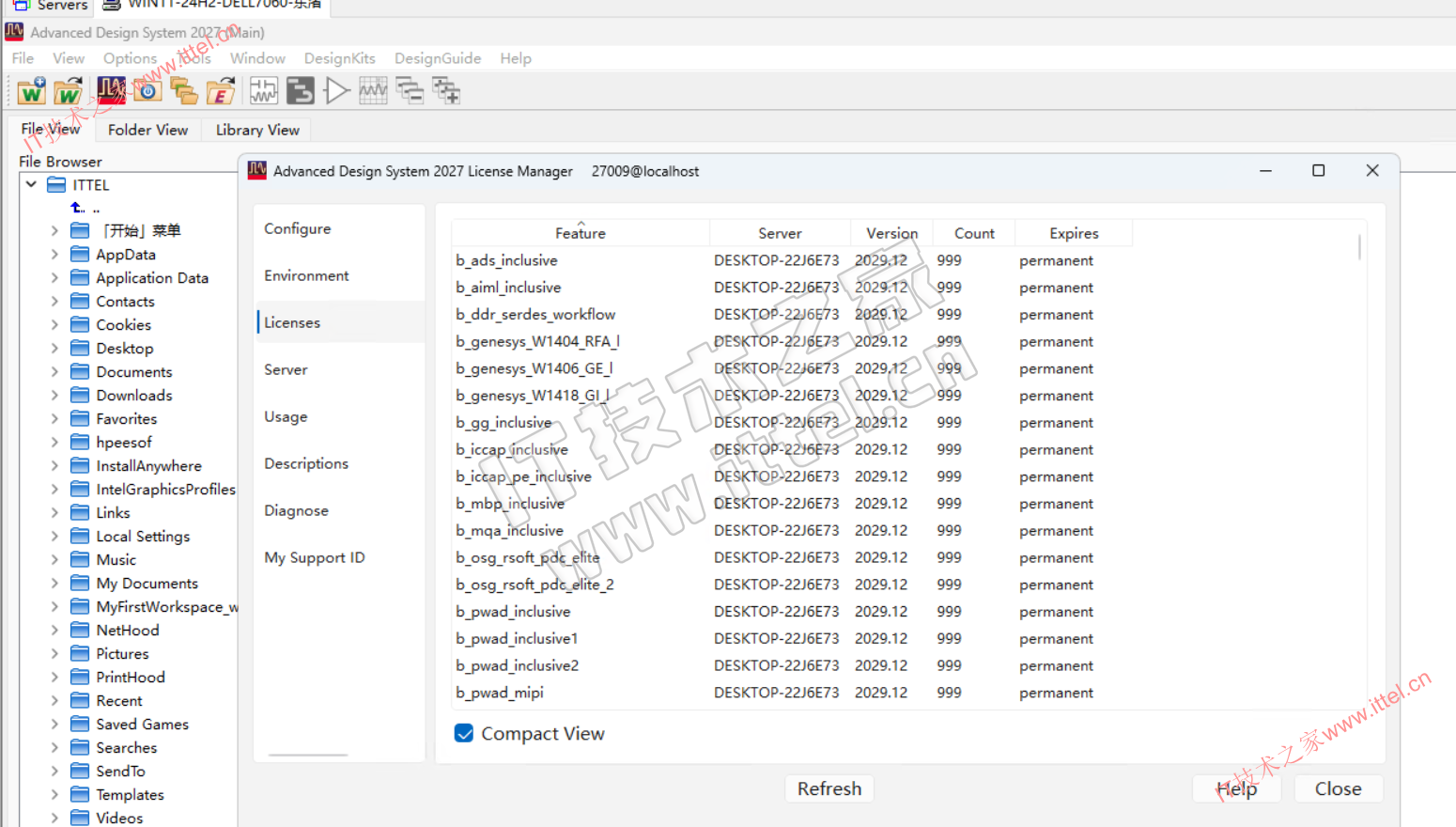1456x827 pixels.
Task: Click the Links folder icon
Action: 80,512
